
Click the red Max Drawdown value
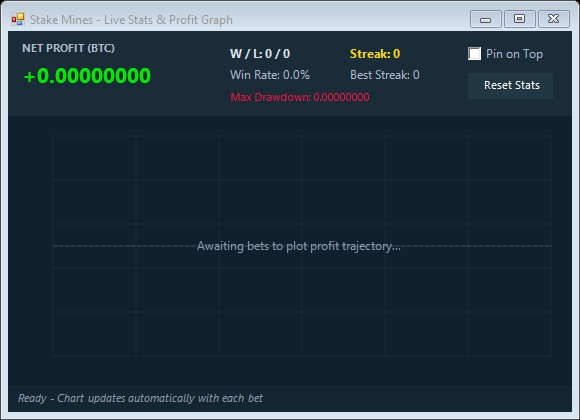(x=300, y=97)
